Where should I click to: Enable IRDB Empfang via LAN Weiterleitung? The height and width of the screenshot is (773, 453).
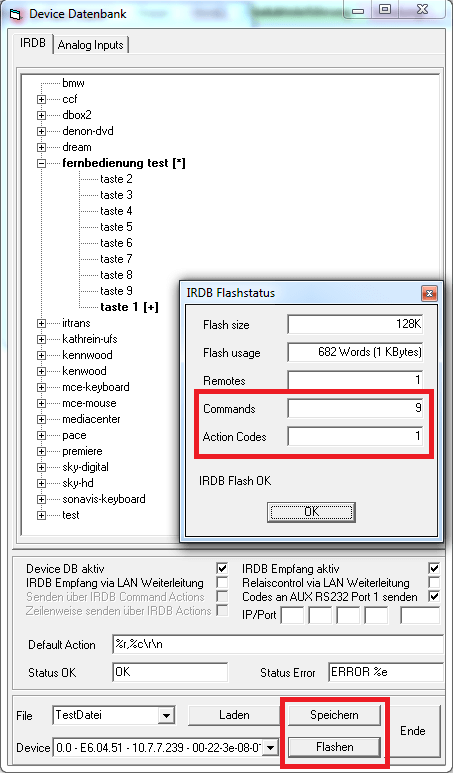pyautogui.click(x=222, y=583)
